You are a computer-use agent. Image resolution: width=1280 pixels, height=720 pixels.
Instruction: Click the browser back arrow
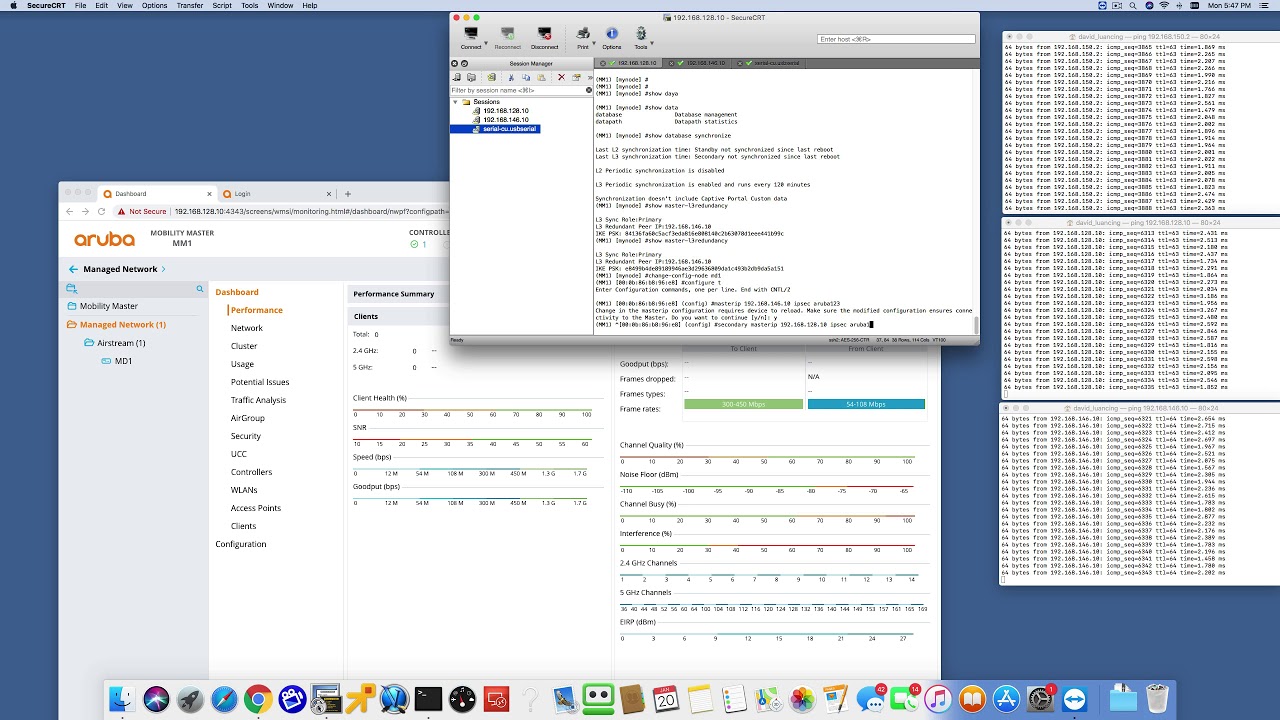(x=69, y=211)
